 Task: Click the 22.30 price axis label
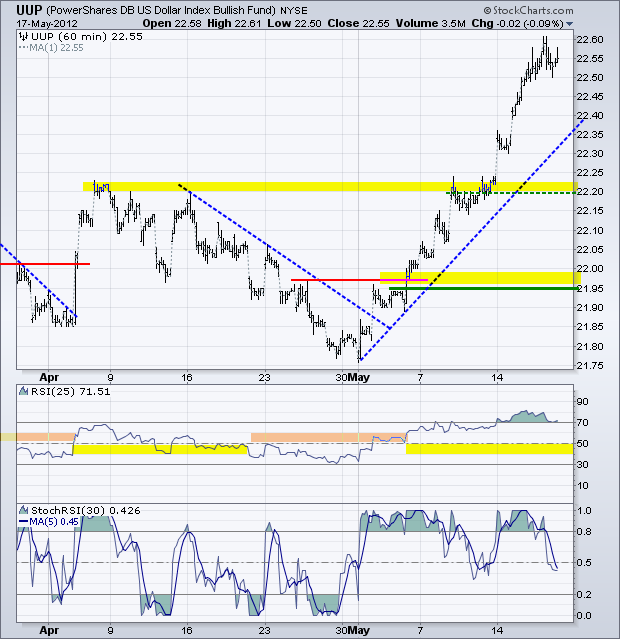pos(589,154)
